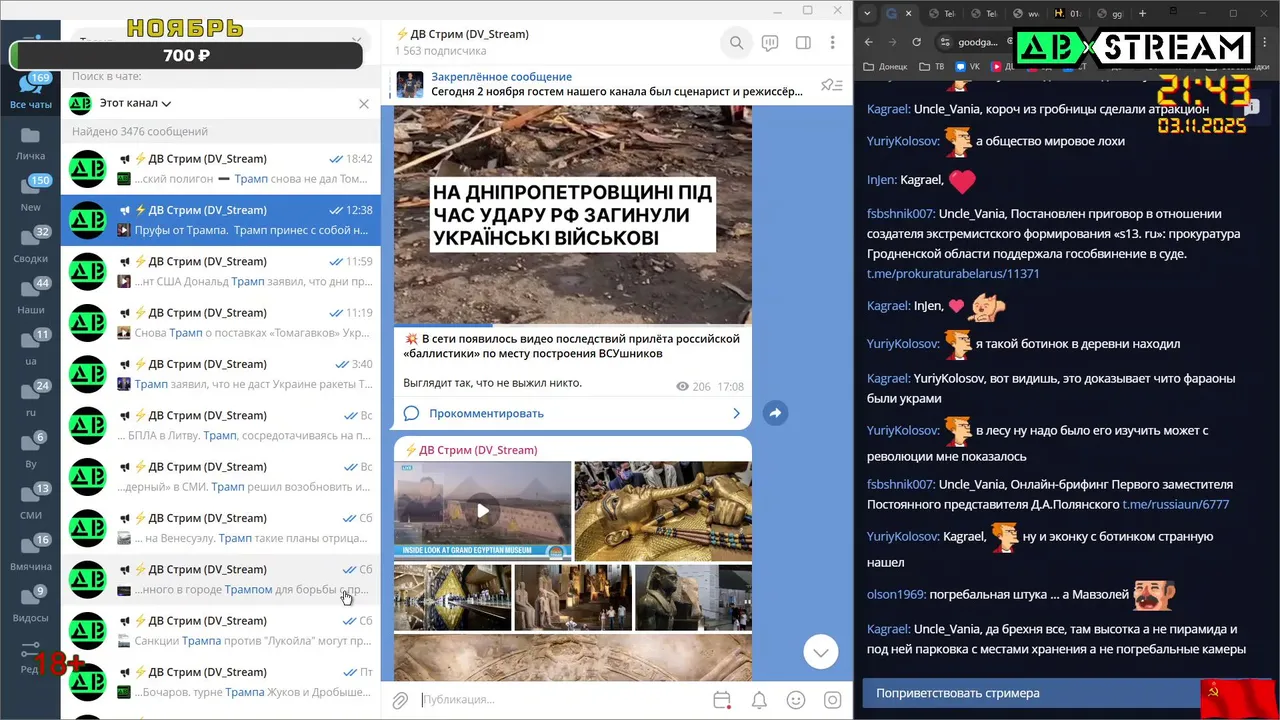Open search result from 18:42

[221, 168]
